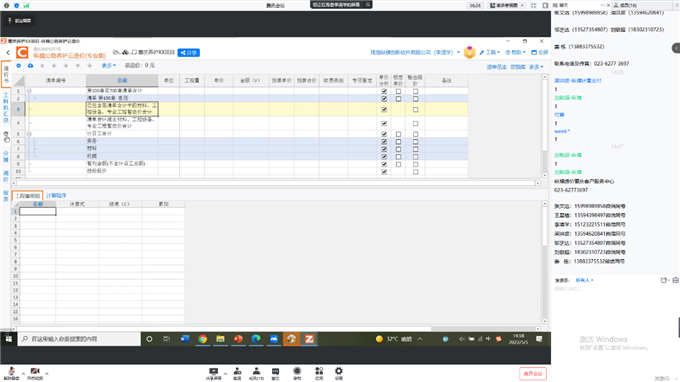Toggle 锁定单价 checkbox in row 9

click(398, 164)
